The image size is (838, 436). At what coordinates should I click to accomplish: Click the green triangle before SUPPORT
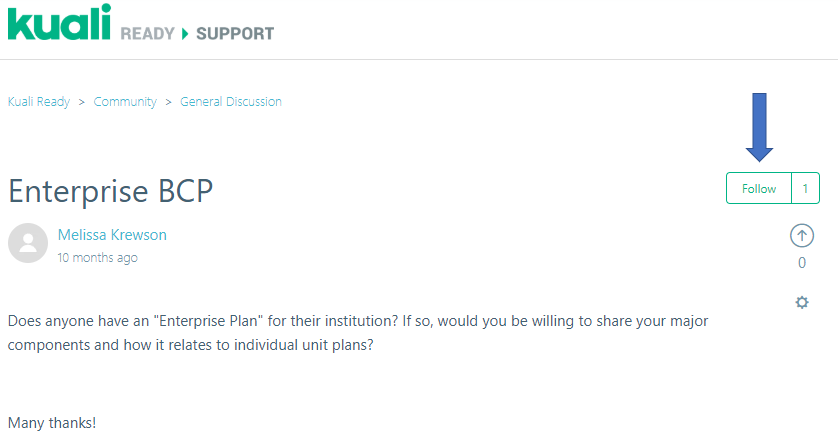[x=185, y=34]
